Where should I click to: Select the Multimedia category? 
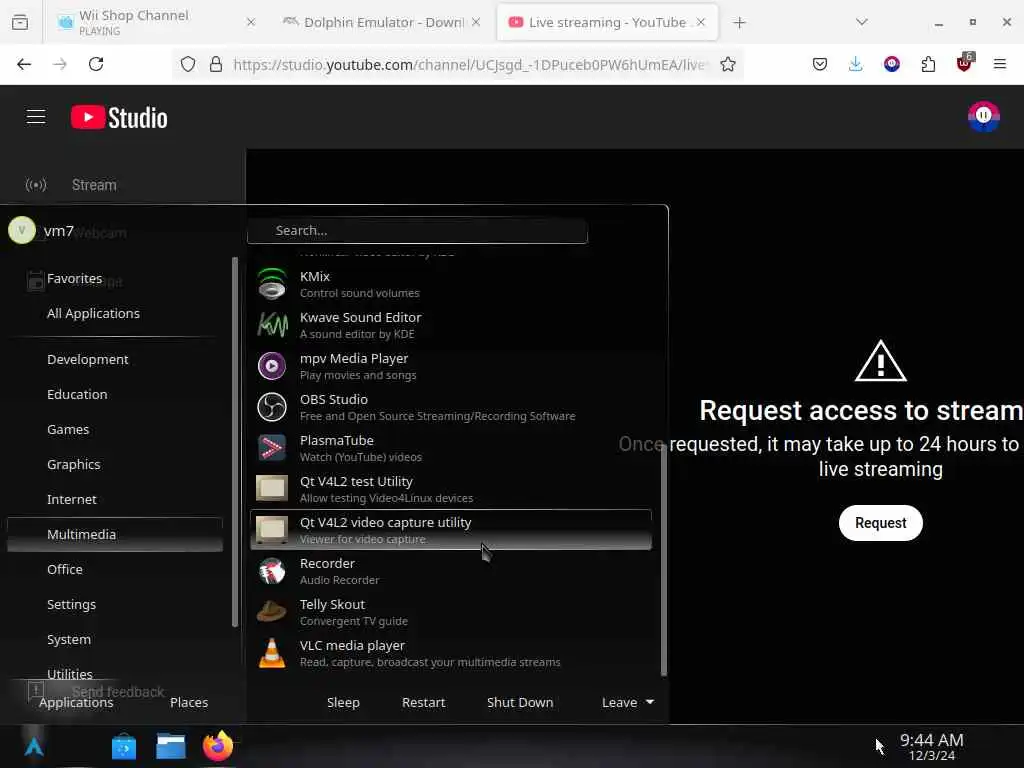coord(115,534)
